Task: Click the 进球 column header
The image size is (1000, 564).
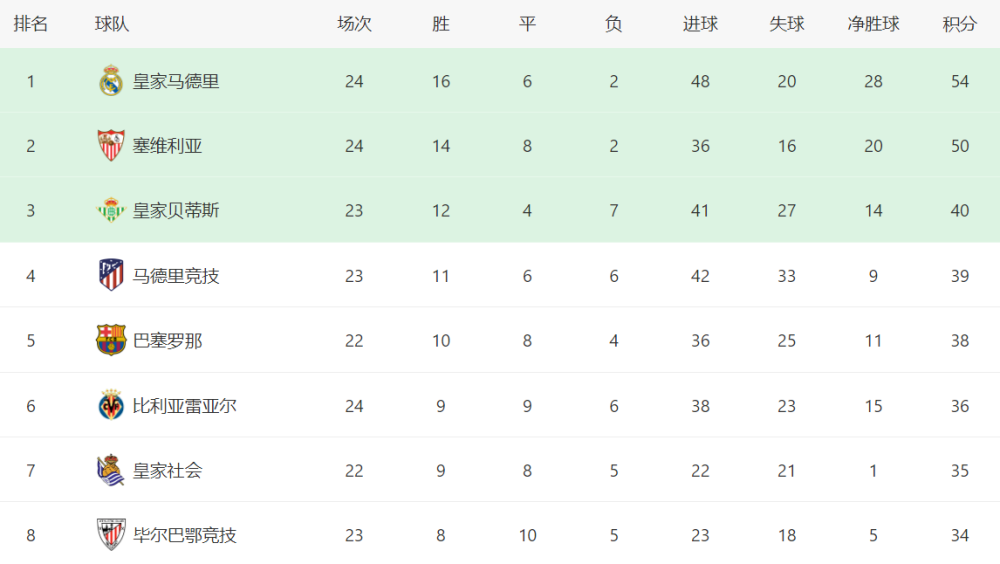Action: pos(700,24)
